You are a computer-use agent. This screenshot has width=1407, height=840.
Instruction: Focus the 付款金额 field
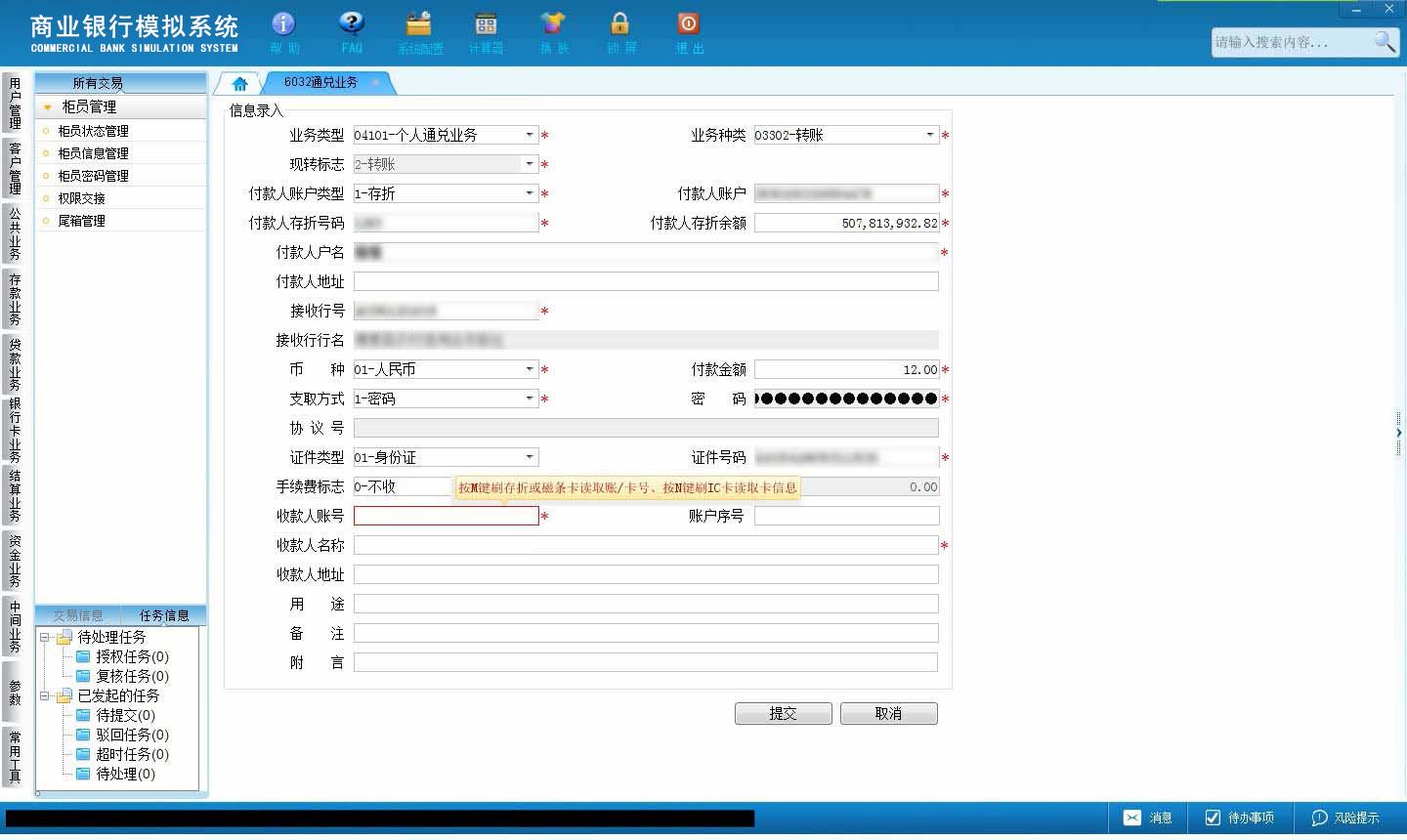click(x=846, y=369)
